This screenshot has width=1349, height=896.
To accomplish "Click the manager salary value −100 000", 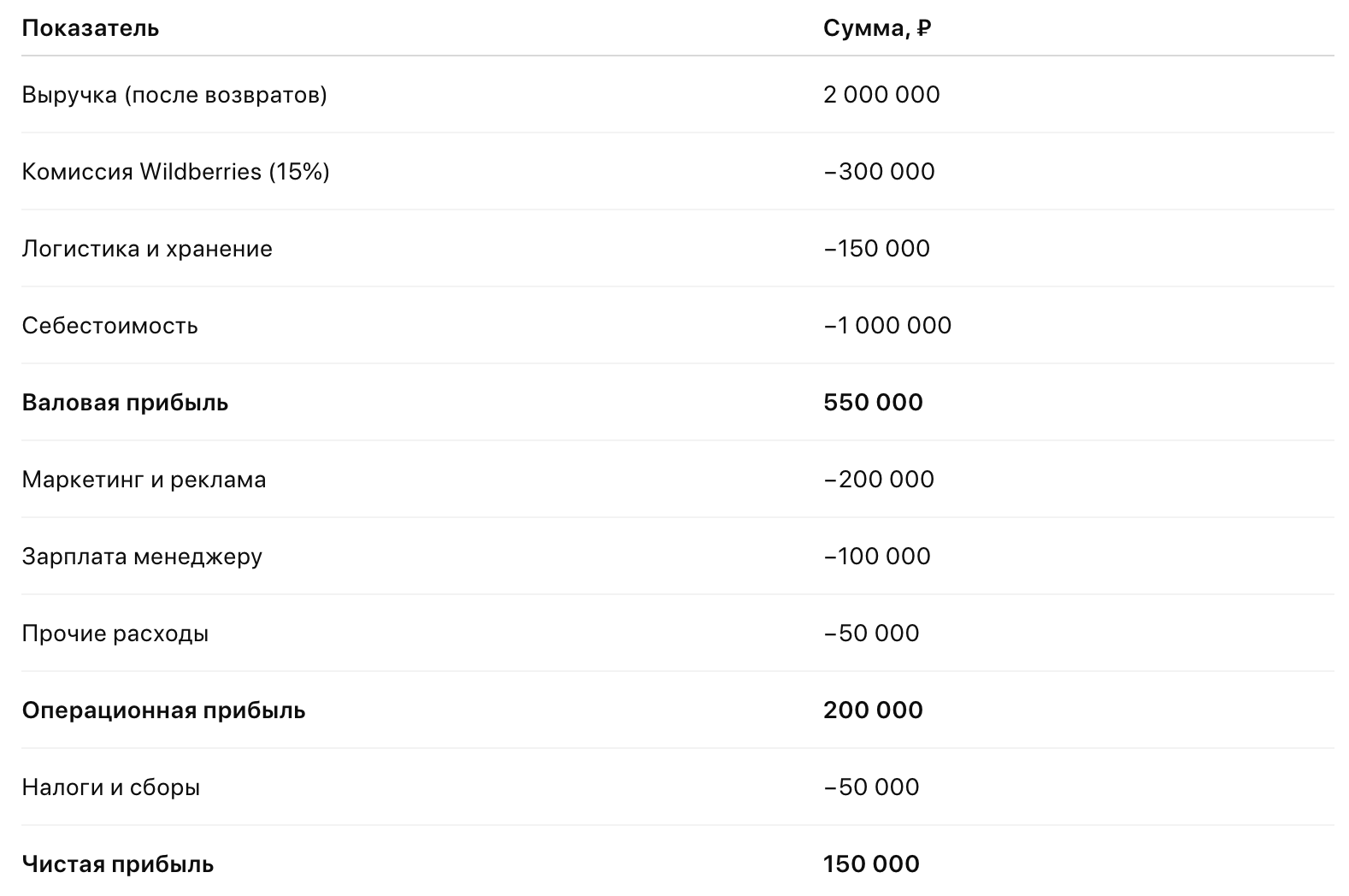I will click(876, 557).
